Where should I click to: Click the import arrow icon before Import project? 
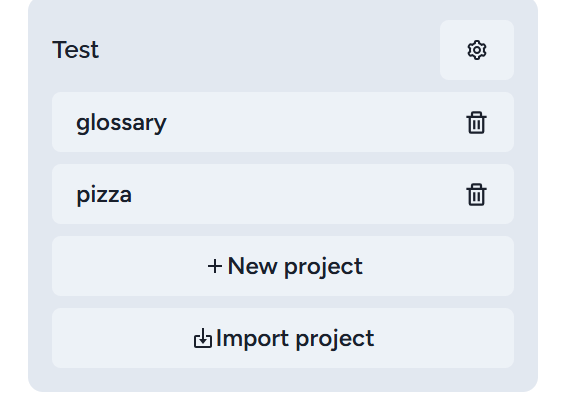click(203, 338)
